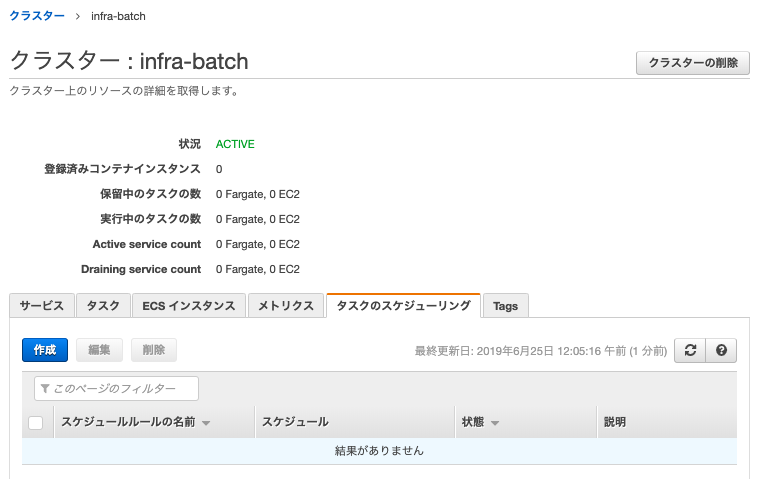Select the タスクのスケジューリング tab

click(x=404, y=306)
